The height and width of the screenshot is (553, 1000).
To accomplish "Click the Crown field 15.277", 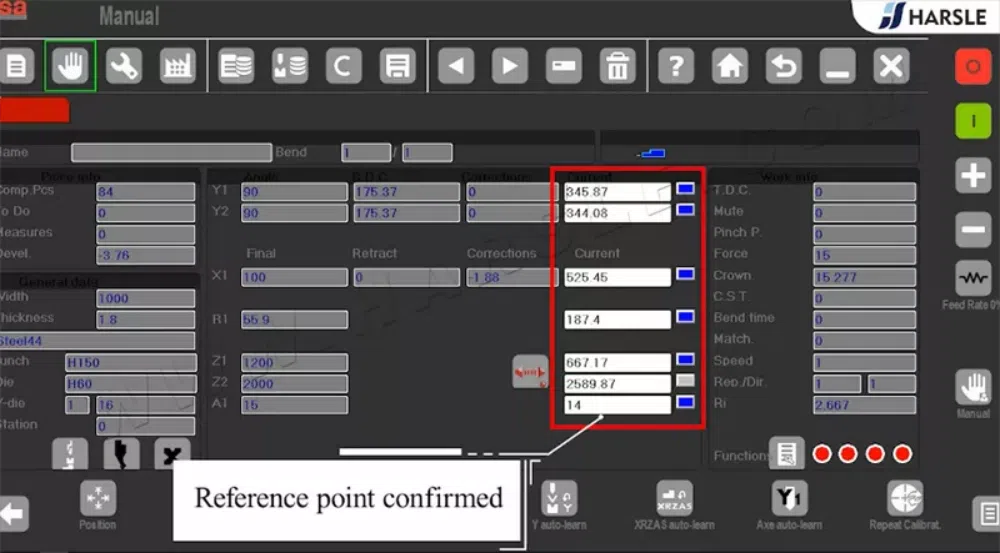I will pyautogui.click(x=864, y=277).
